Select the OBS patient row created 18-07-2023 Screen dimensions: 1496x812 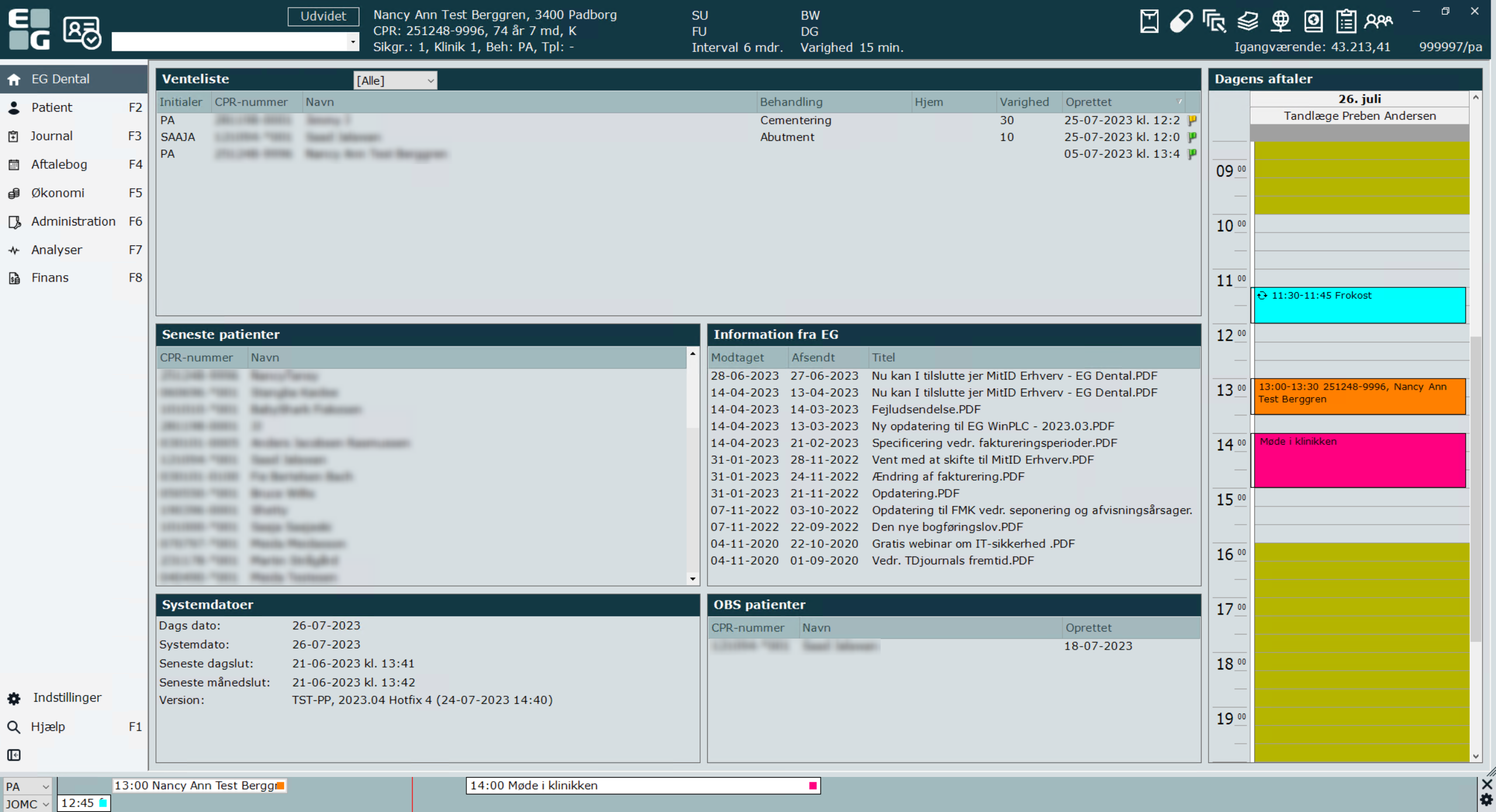tap(954, 646)
